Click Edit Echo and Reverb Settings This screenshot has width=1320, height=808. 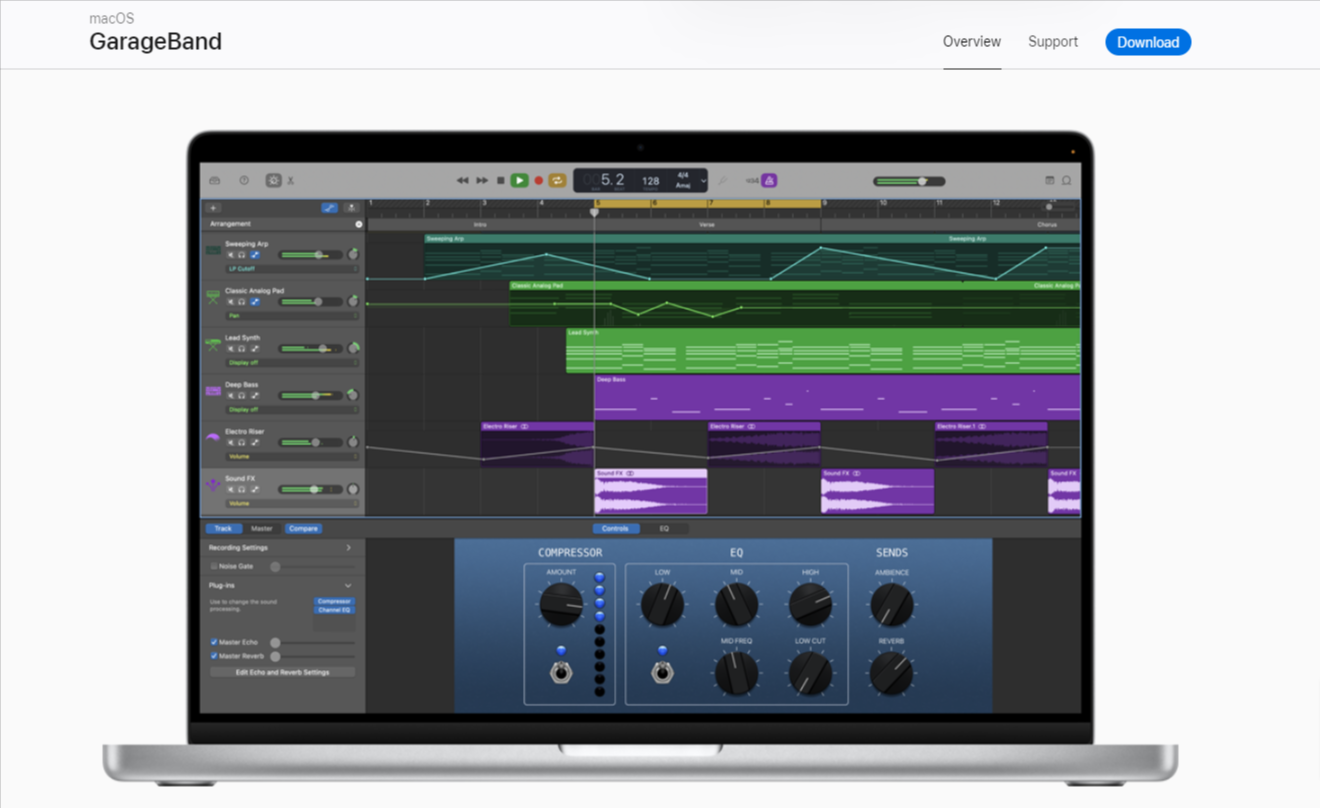point(283,672)
